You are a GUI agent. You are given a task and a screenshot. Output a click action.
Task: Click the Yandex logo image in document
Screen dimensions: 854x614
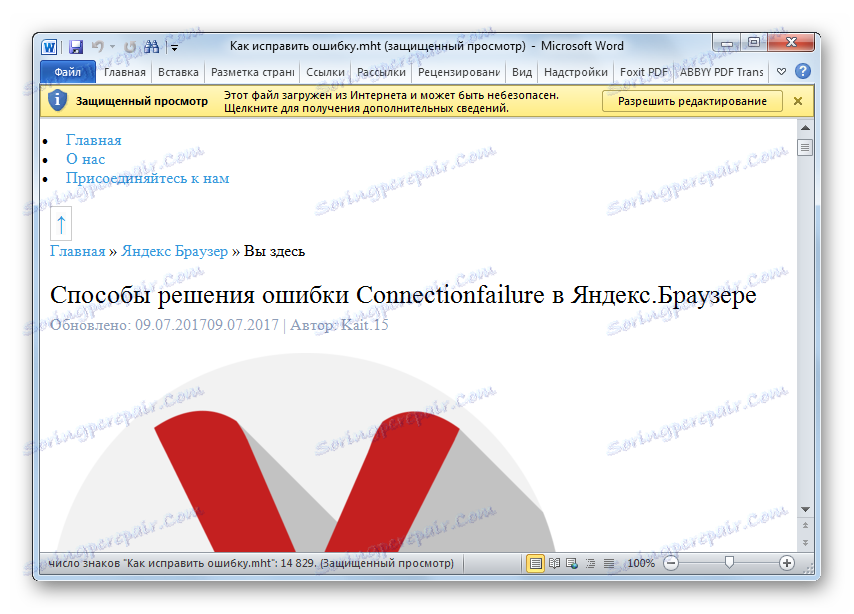coord(304,453)
